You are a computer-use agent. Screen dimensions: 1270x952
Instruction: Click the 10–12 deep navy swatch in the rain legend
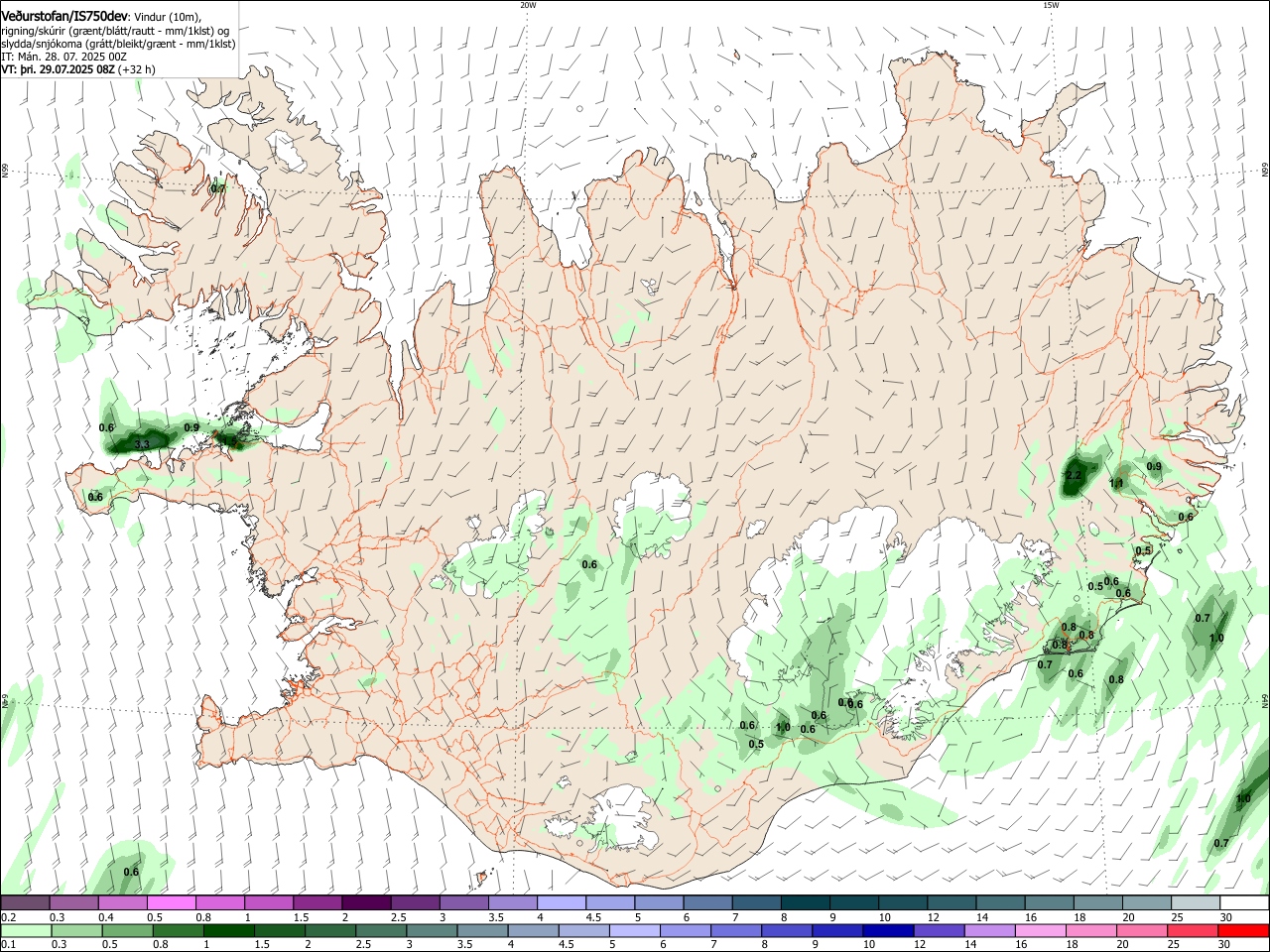888,930
